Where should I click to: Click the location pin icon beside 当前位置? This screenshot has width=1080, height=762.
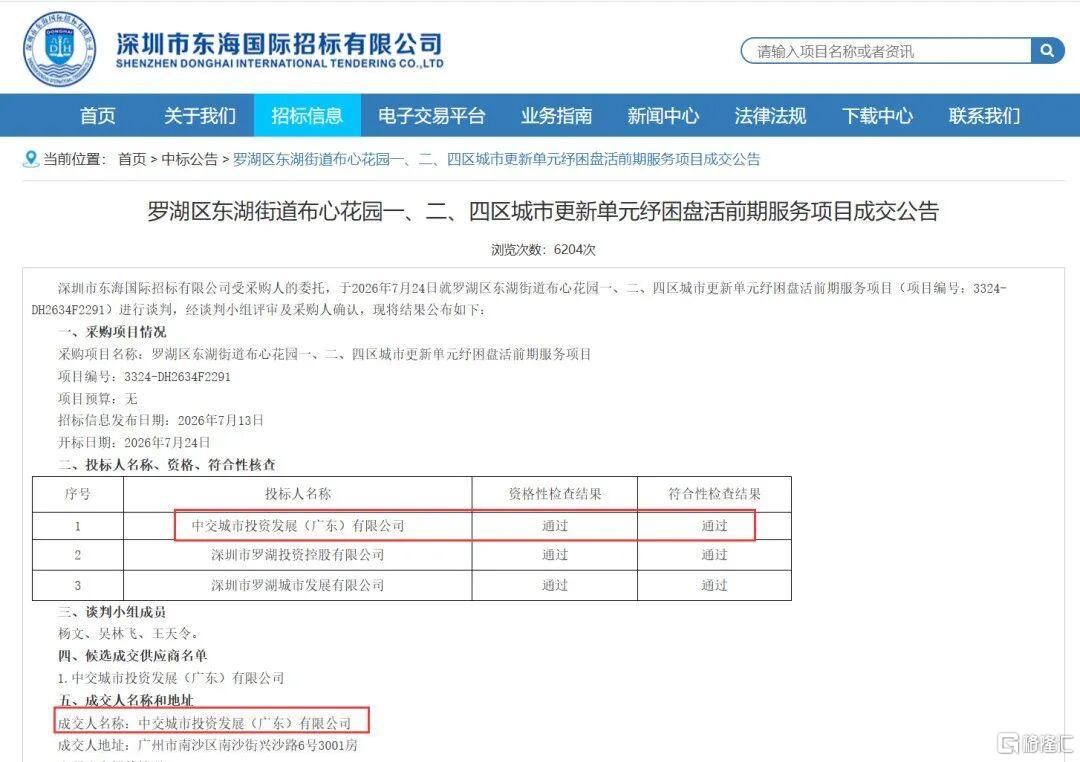click(x=30, y=159)
